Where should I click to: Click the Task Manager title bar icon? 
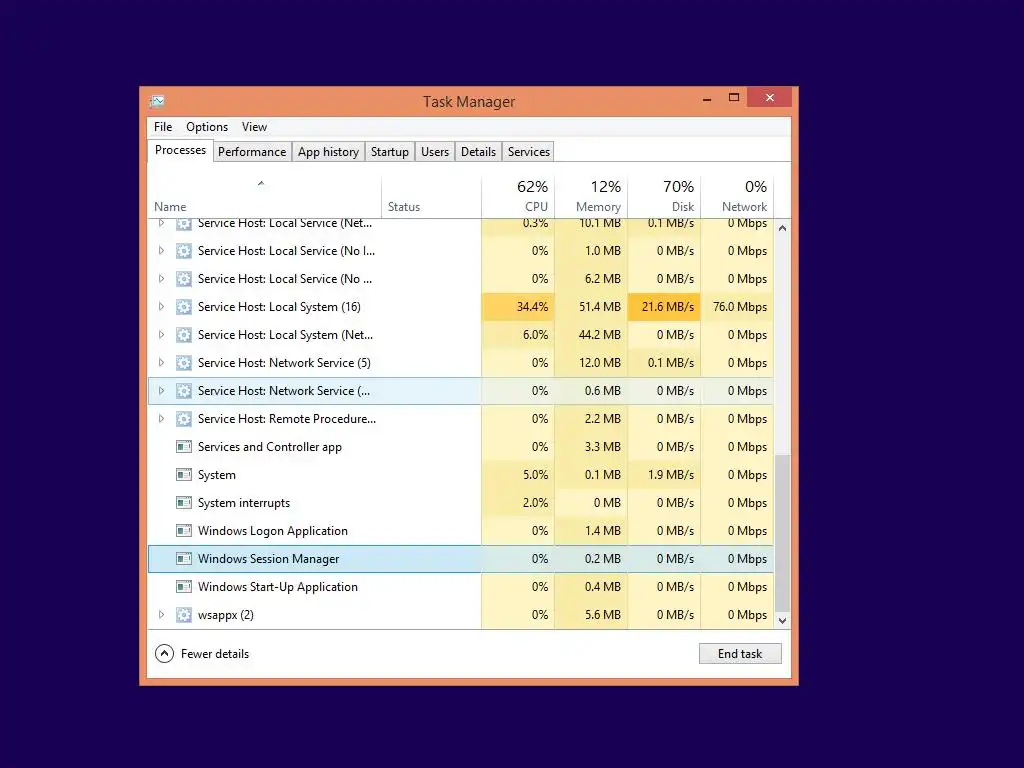point(157,101)
